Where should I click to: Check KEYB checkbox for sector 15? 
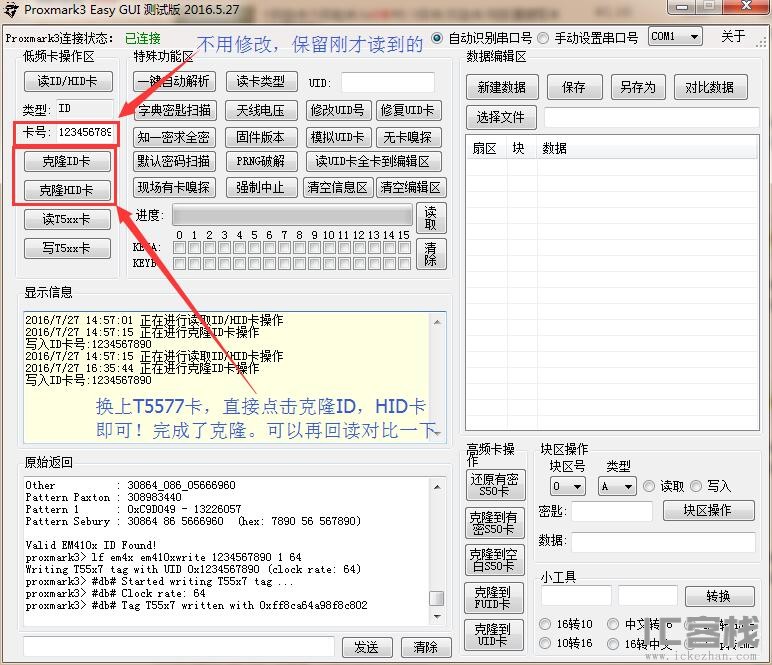(404, 263)
